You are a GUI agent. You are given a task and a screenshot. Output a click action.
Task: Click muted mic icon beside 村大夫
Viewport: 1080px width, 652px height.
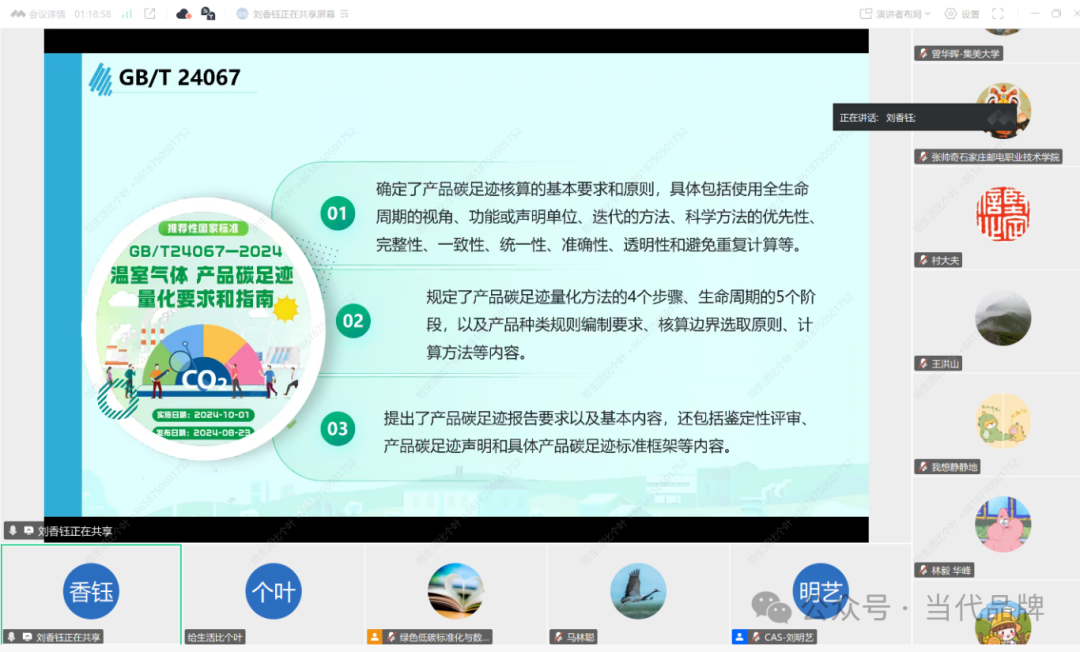tap(924, 260)
